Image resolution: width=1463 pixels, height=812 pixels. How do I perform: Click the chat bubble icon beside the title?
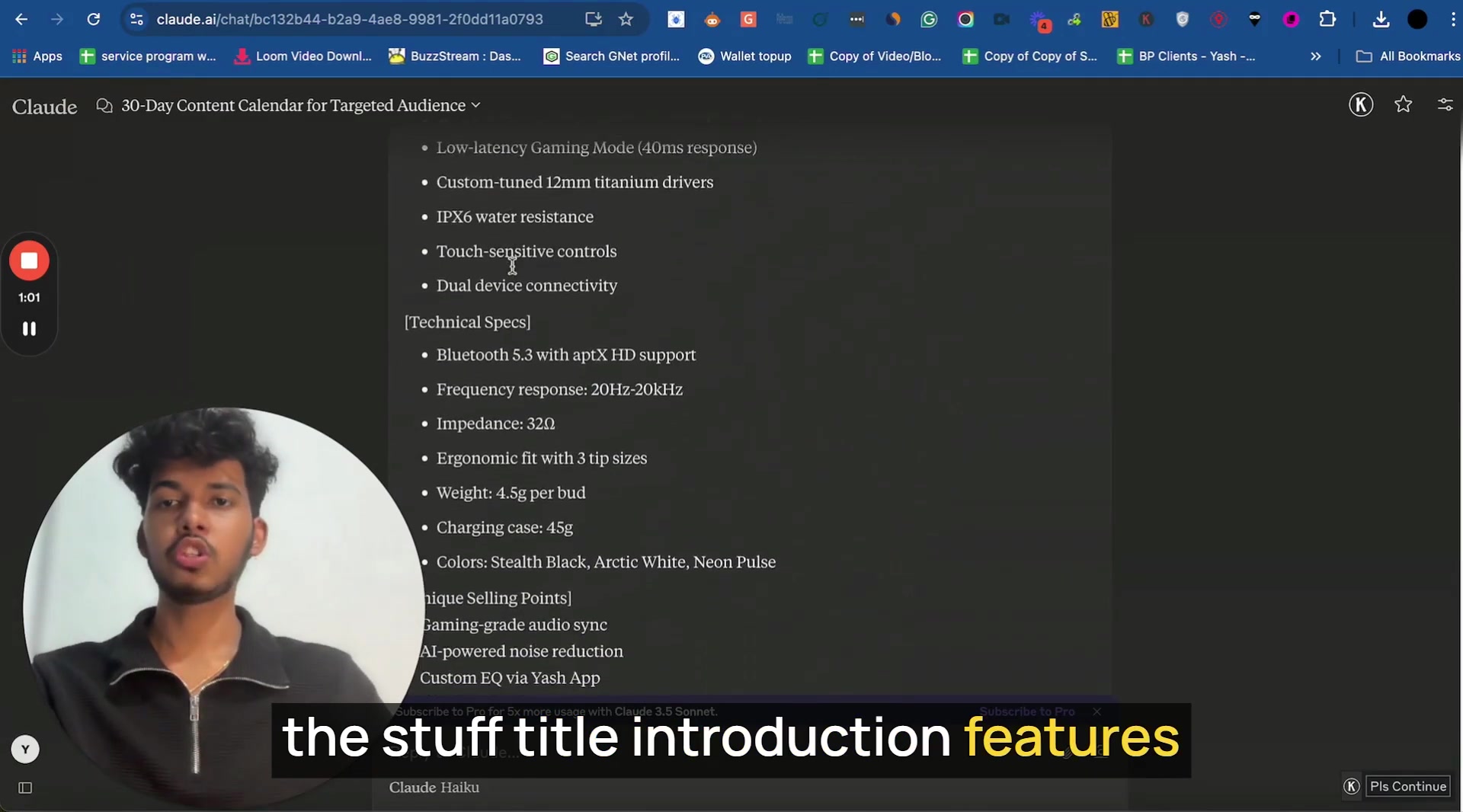click(104, 105)
